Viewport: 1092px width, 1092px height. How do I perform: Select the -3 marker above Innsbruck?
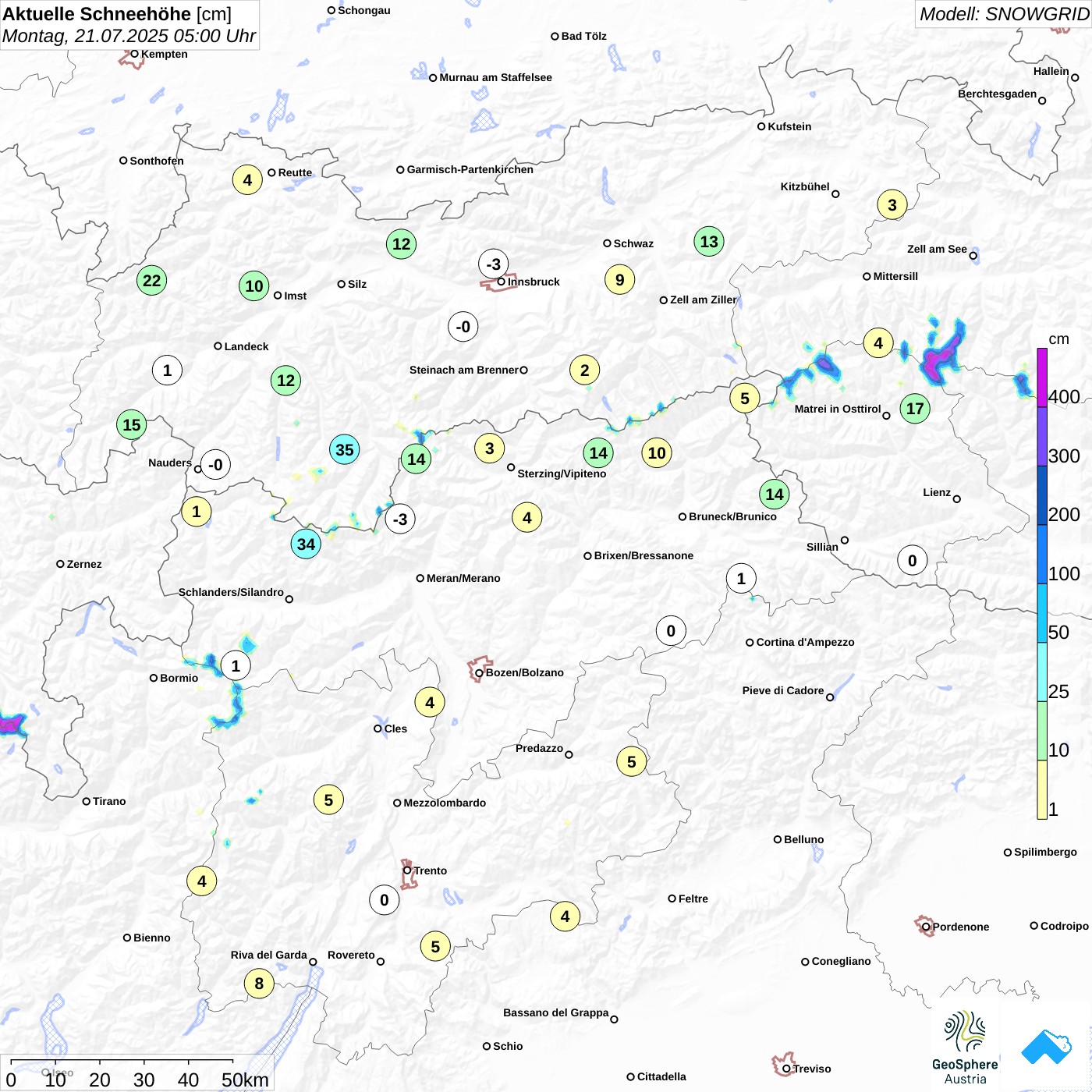(494, 264)
